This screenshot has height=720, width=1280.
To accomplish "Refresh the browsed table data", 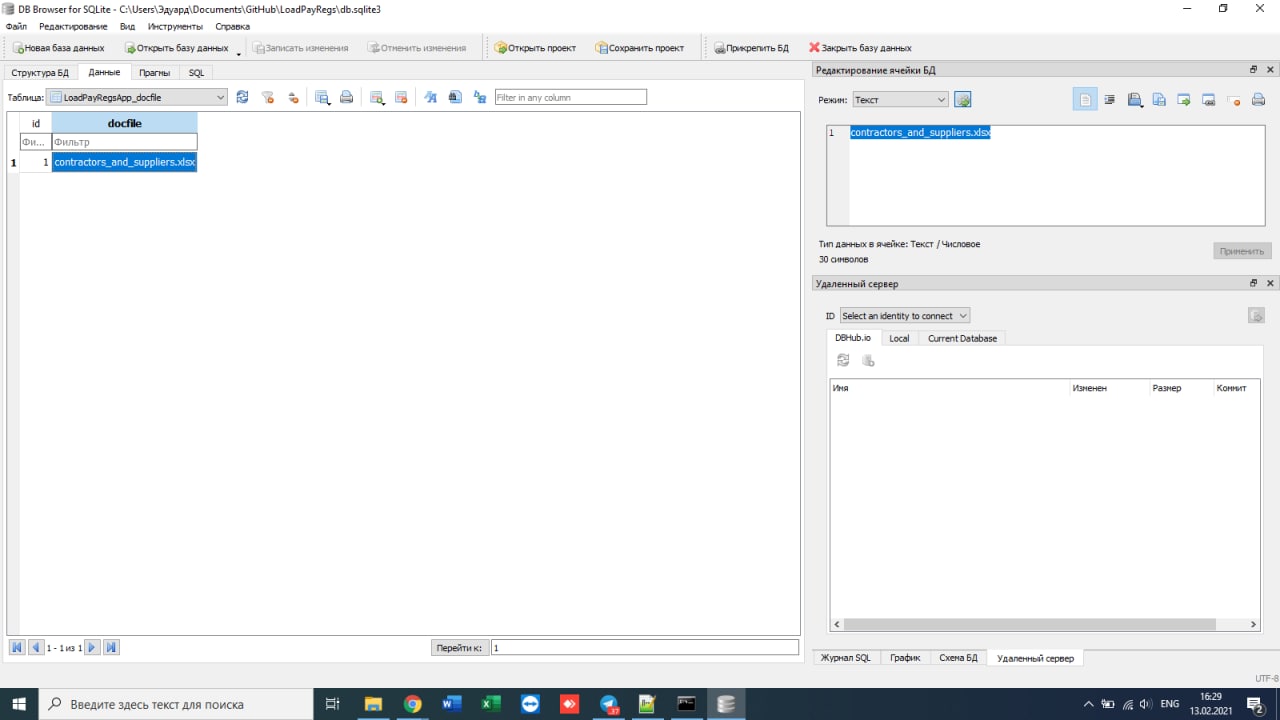I will point(242,97).
